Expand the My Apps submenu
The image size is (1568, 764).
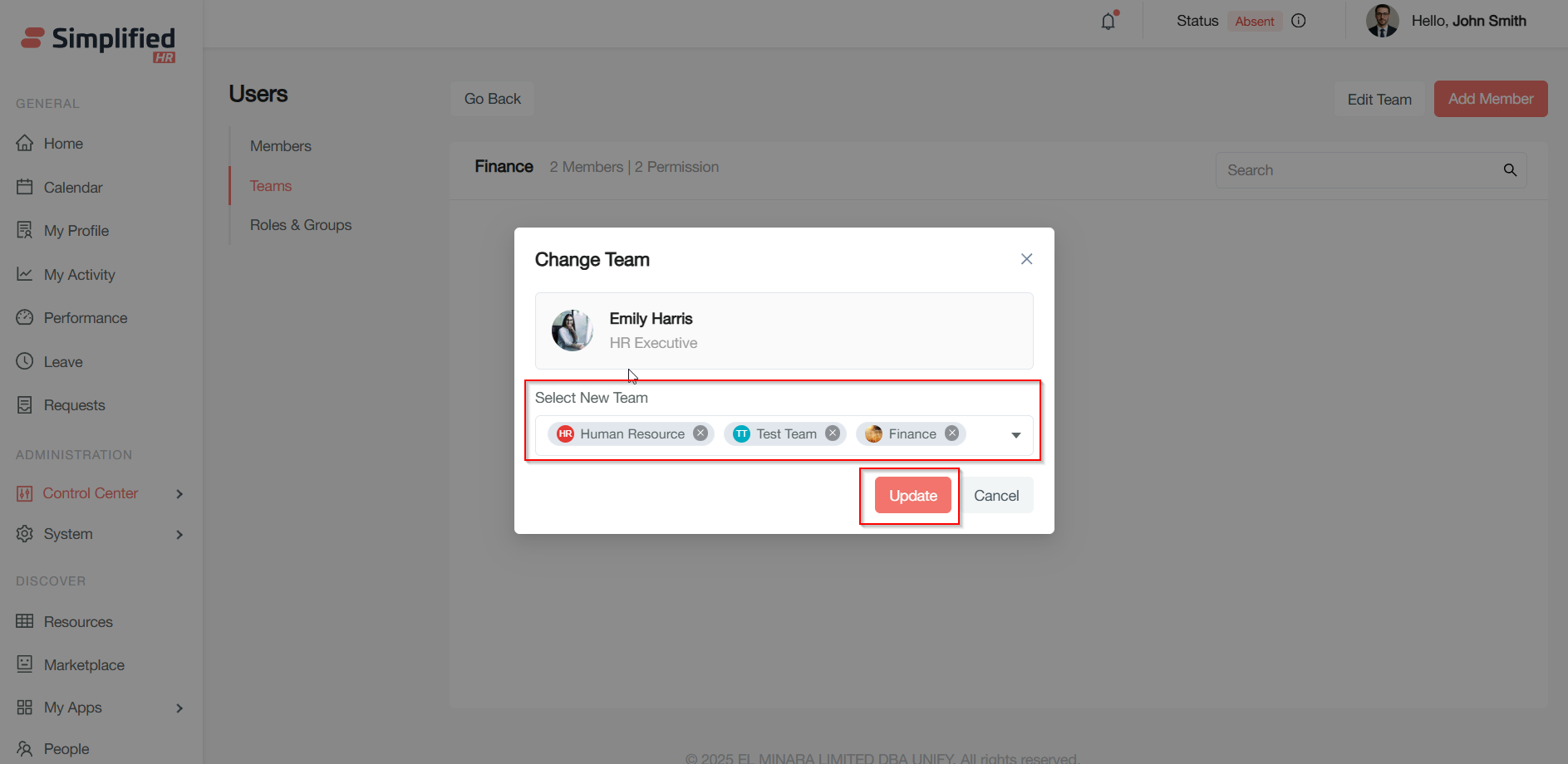179,708
